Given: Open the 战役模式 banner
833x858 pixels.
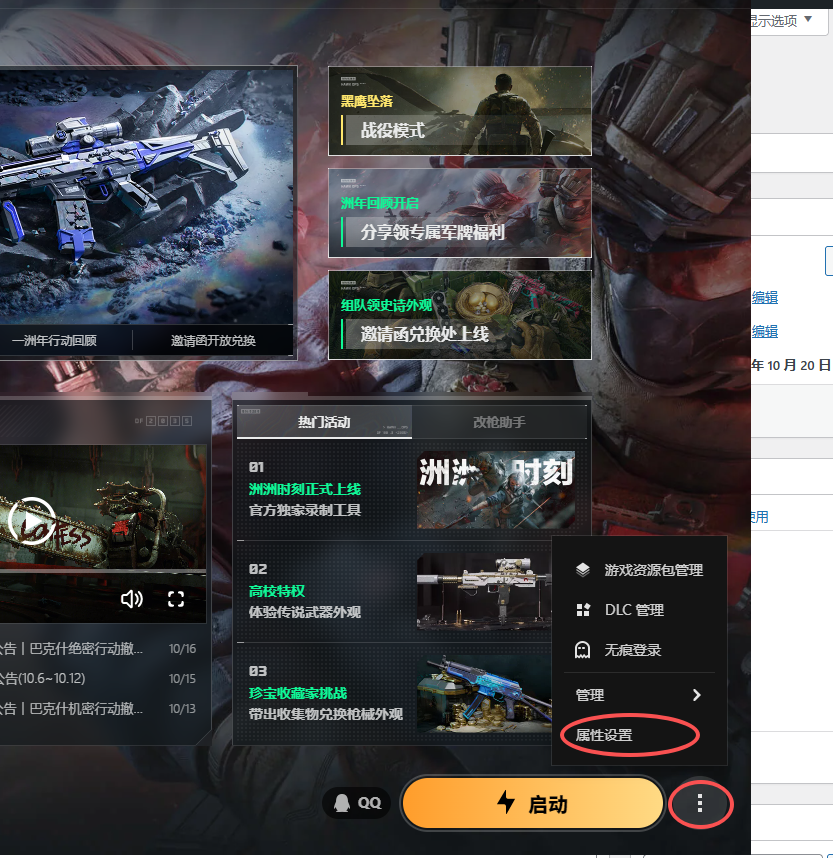Looking at the screenshot, I should 460,111.
